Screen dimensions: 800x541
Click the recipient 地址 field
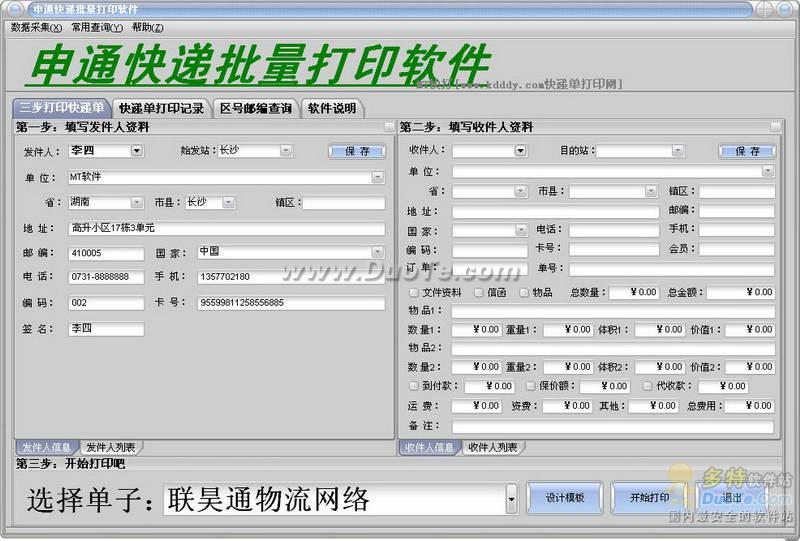556,211
